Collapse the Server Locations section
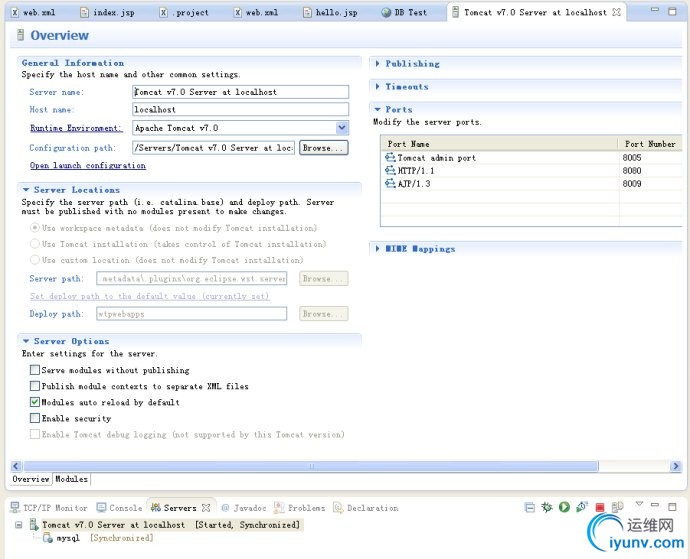690x559 pixels. [26, 190]
